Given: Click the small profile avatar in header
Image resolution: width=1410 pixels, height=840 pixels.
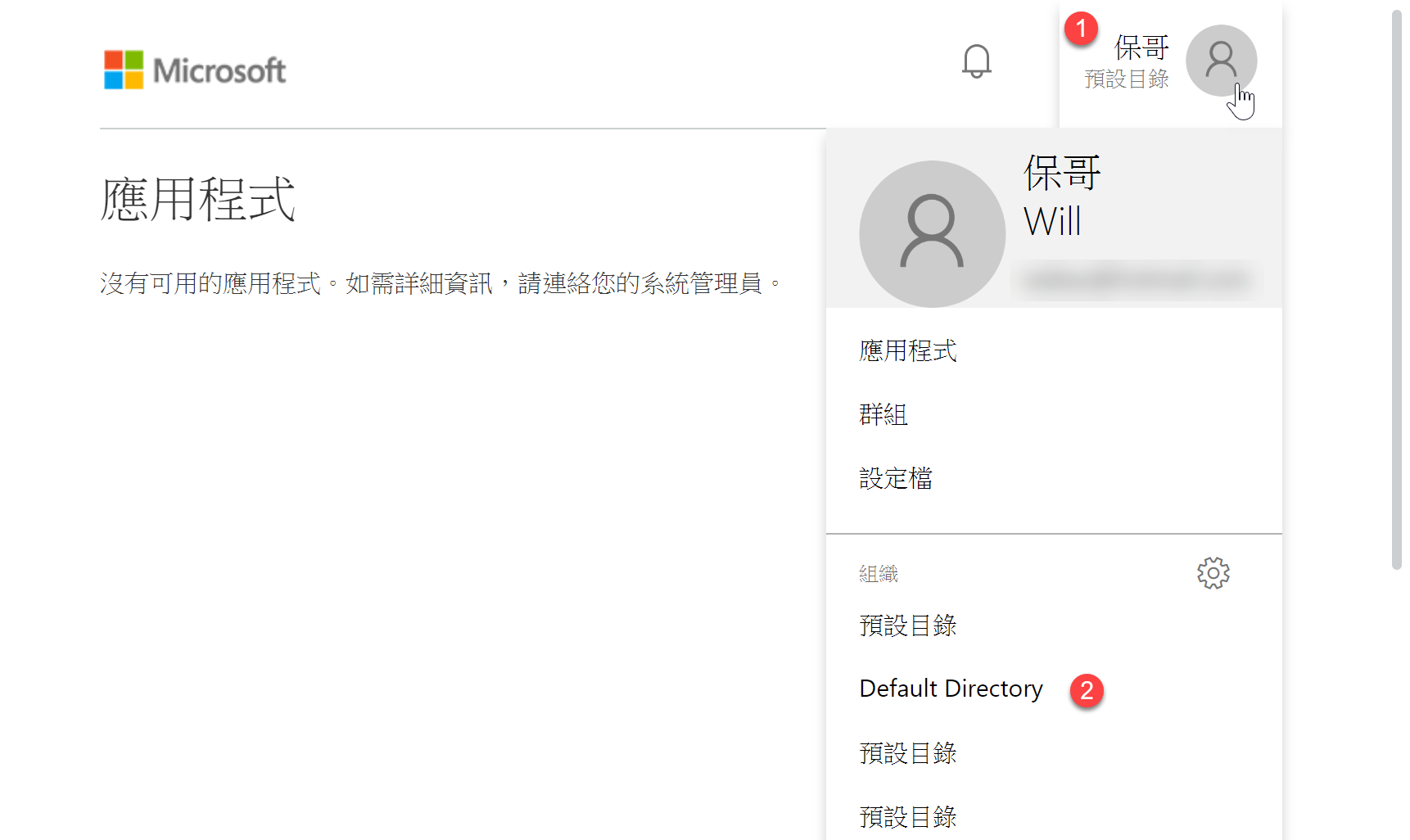Looking at the screenshot, I should point(1221,61).
